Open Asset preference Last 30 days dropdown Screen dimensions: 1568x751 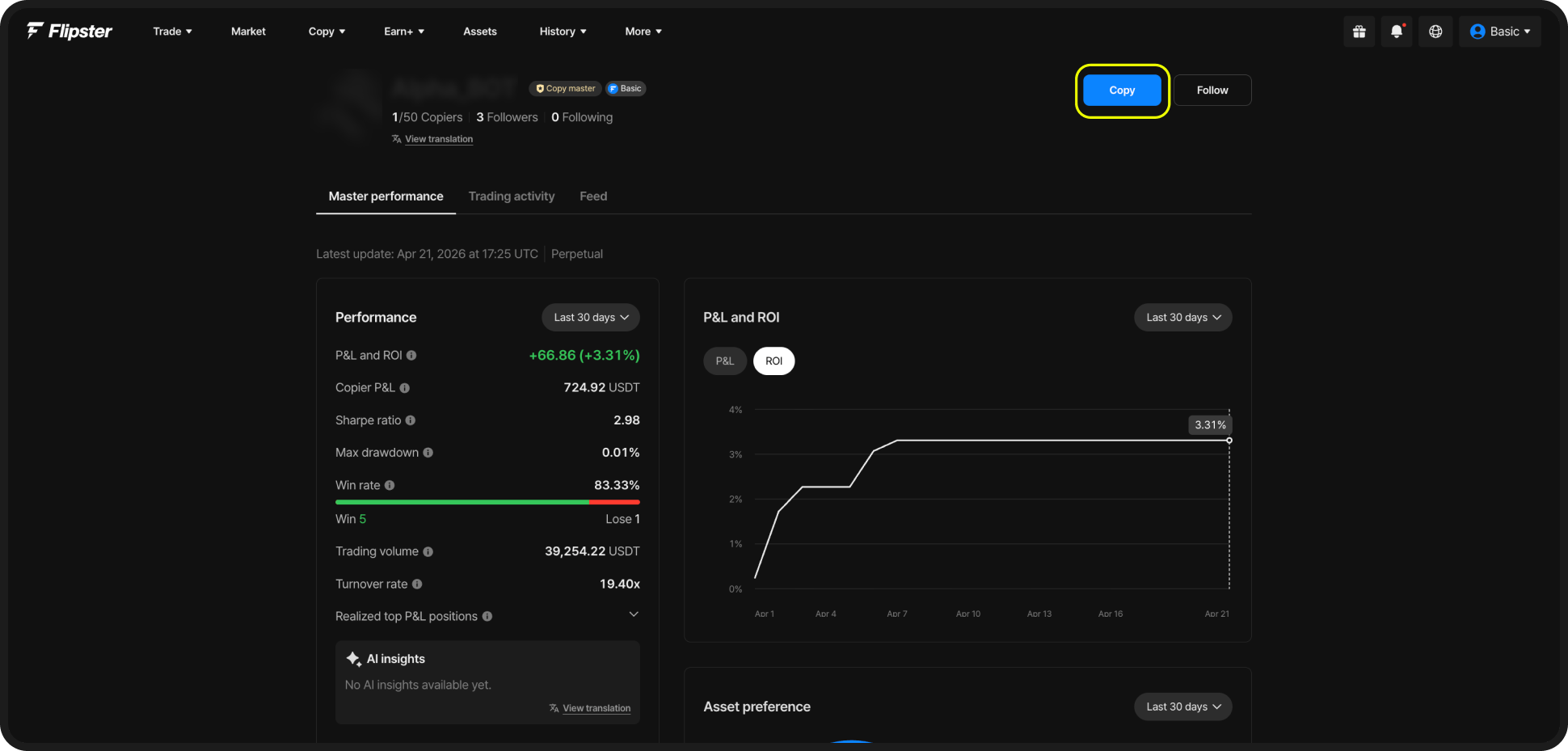[1183, 707]
